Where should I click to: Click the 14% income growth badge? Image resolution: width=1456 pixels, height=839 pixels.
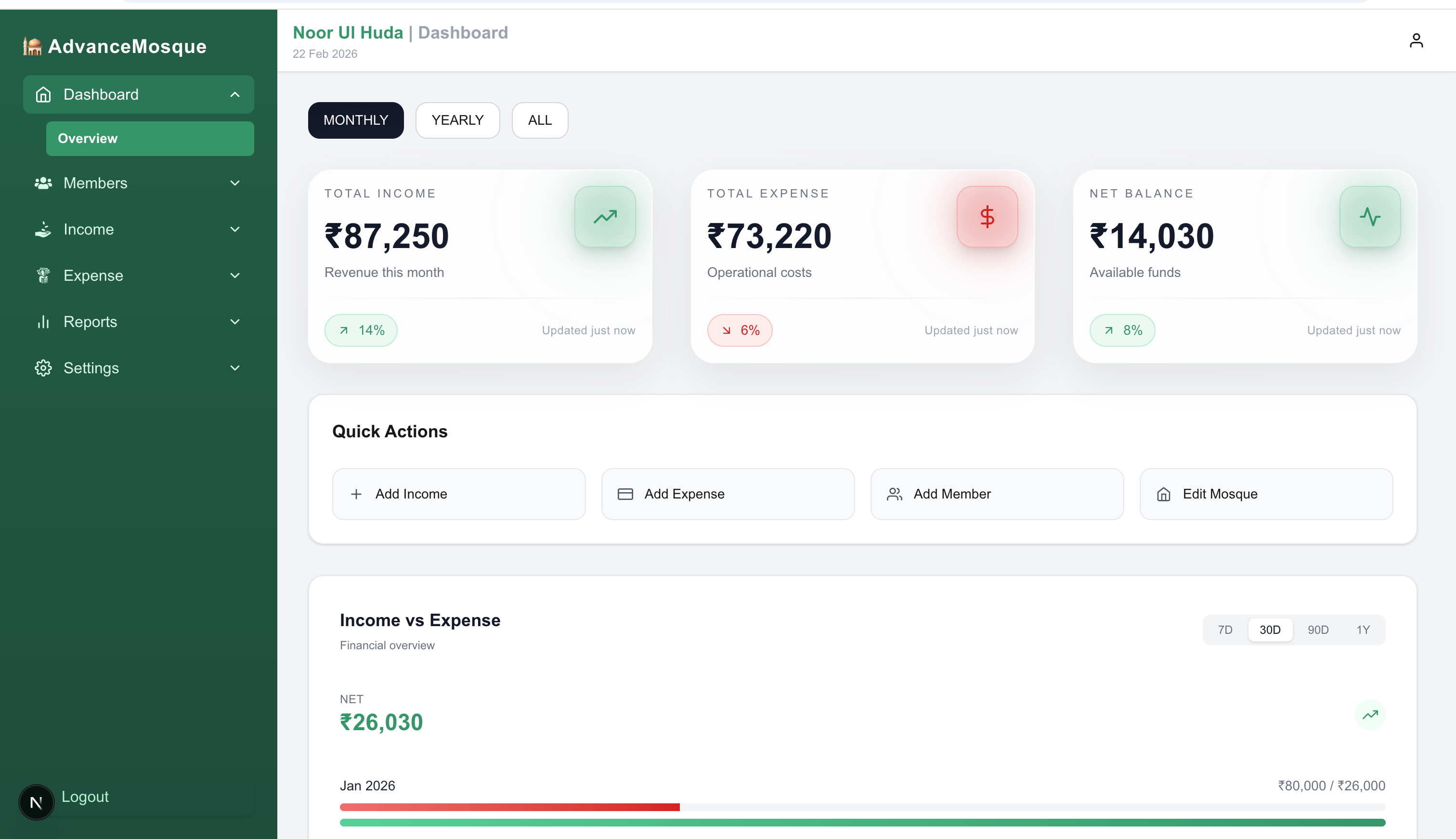361,330
